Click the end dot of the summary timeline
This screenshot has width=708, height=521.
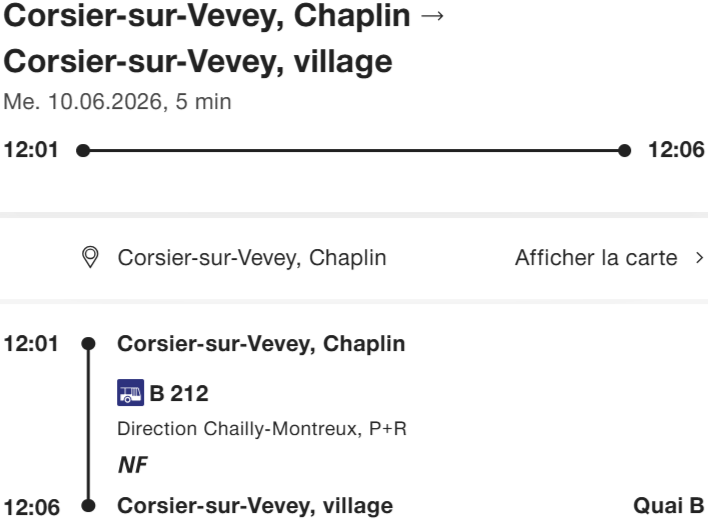[x=625, y=151]
